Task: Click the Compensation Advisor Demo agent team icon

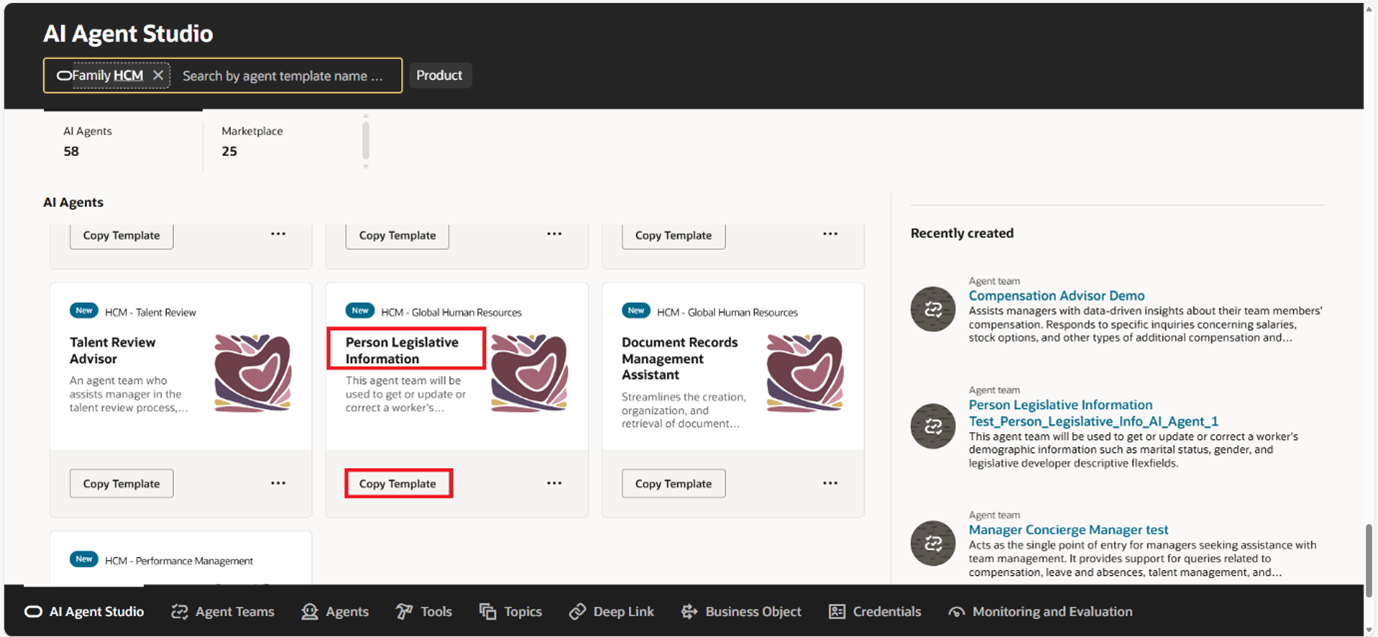Action: tap(933, 310)
